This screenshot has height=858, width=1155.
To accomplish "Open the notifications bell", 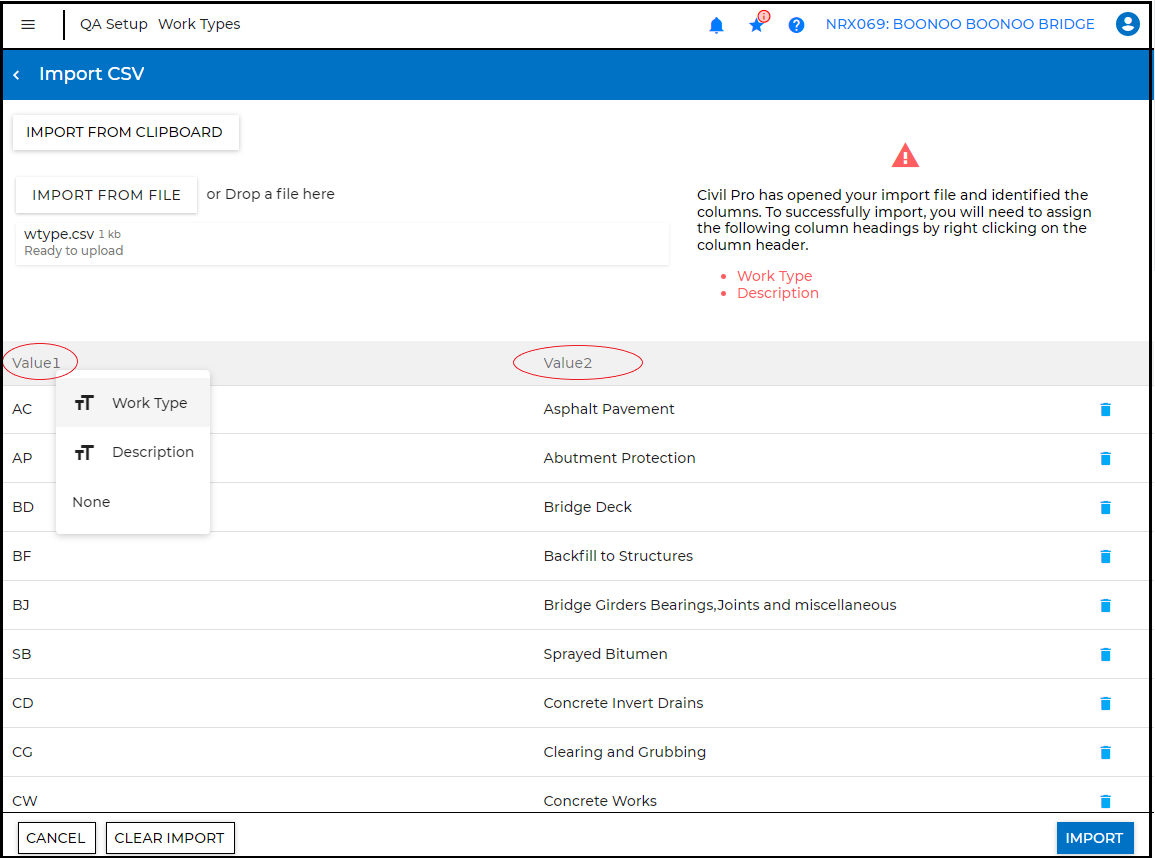I will (716, 25).
